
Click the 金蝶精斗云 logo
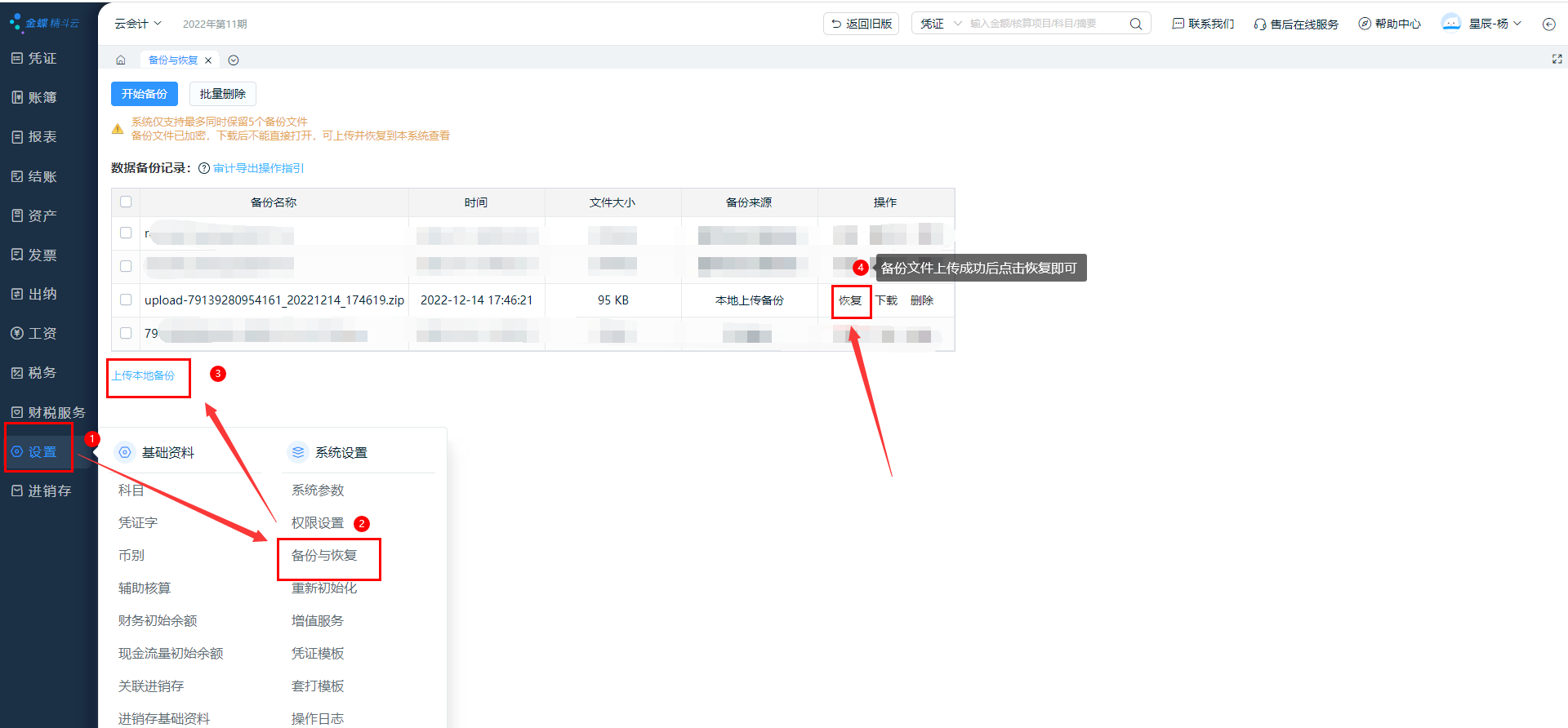tap(45, 23)
